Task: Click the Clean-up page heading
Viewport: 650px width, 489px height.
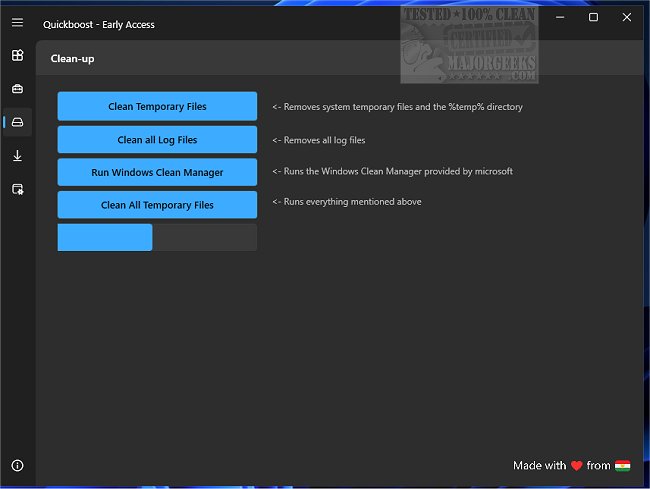Action: [x=72, y=59]
